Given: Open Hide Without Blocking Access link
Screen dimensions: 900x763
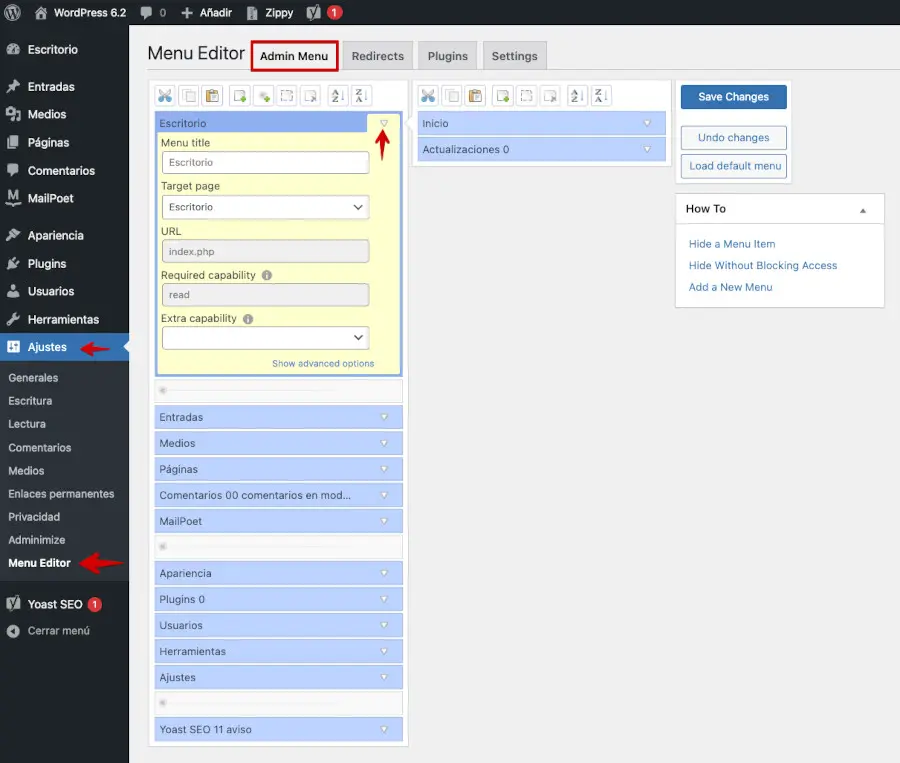Looking at the screenshot, I should point(763,265).
